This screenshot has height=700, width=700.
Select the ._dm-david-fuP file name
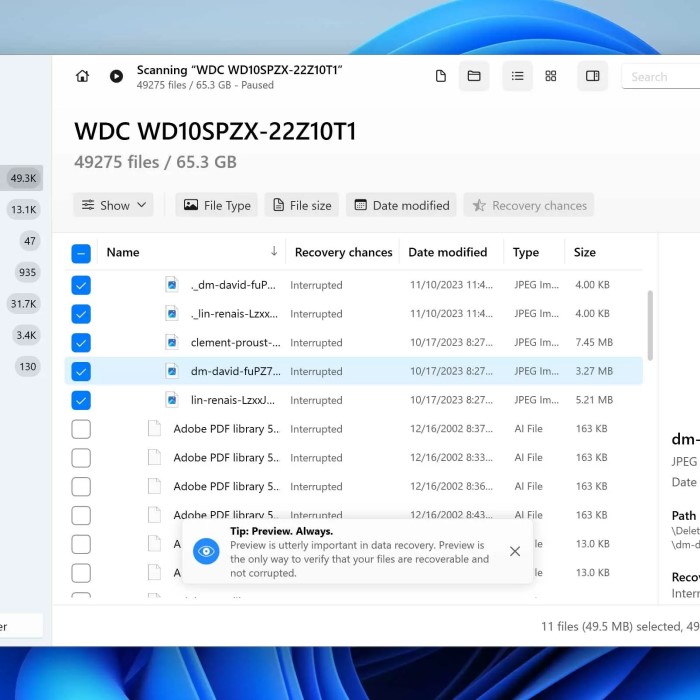(233, 285)
